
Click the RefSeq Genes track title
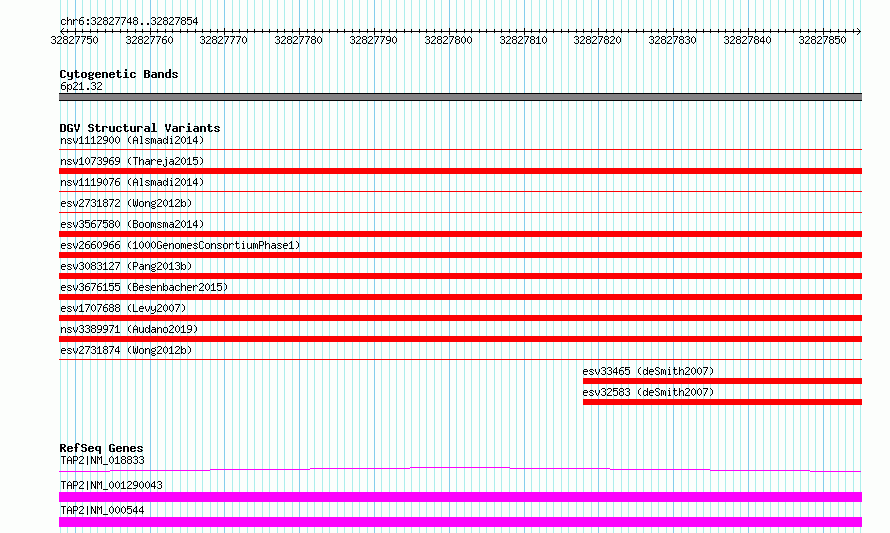(x=101, y=448)
